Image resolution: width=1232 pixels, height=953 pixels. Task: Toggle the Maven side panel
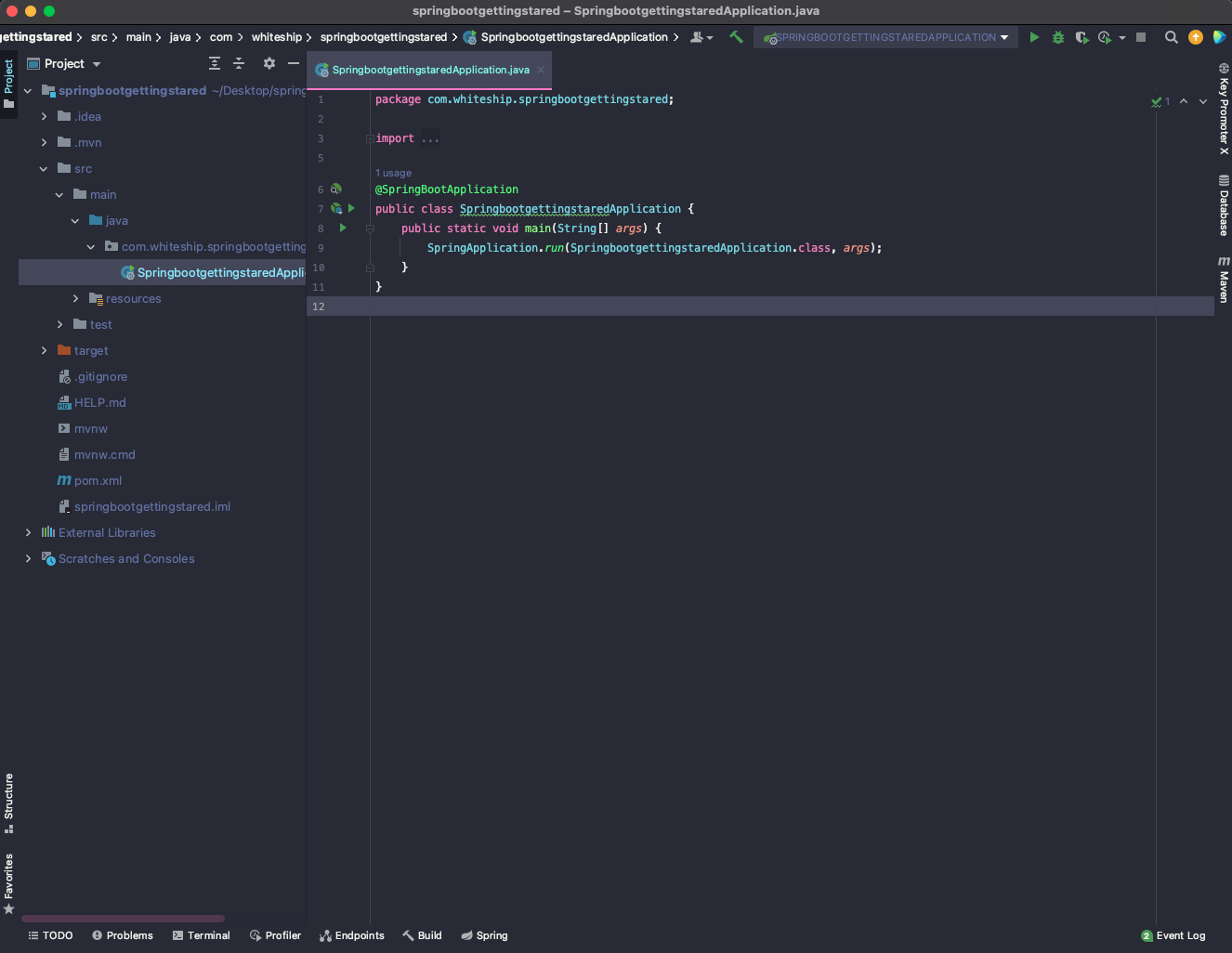[x=1224, y=280]
